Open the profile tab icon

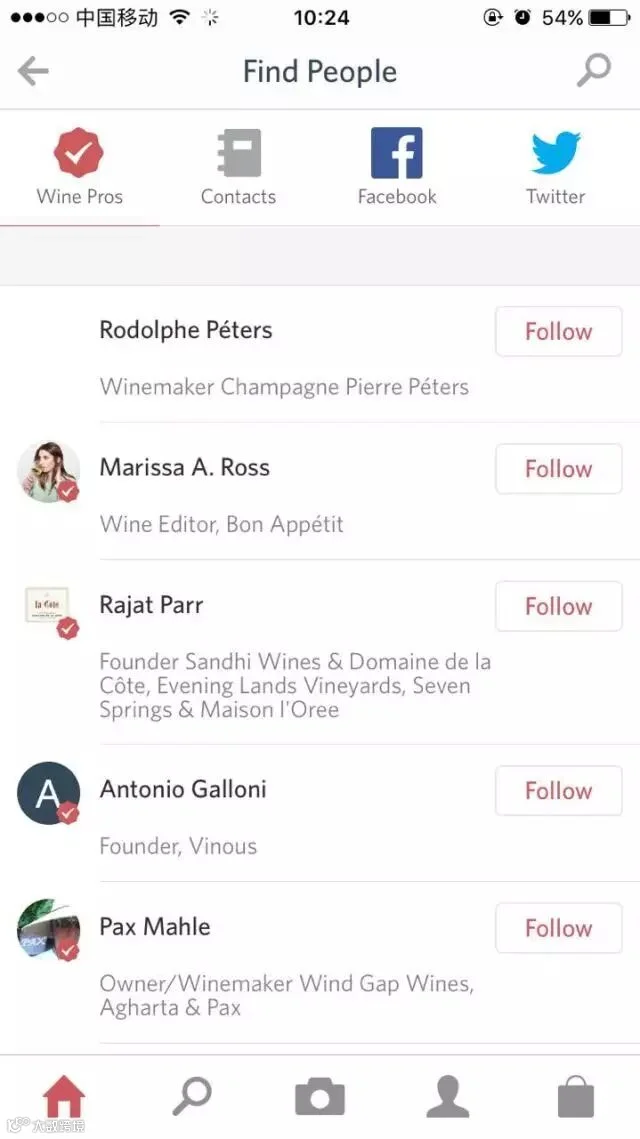(x=447, y=1098)
